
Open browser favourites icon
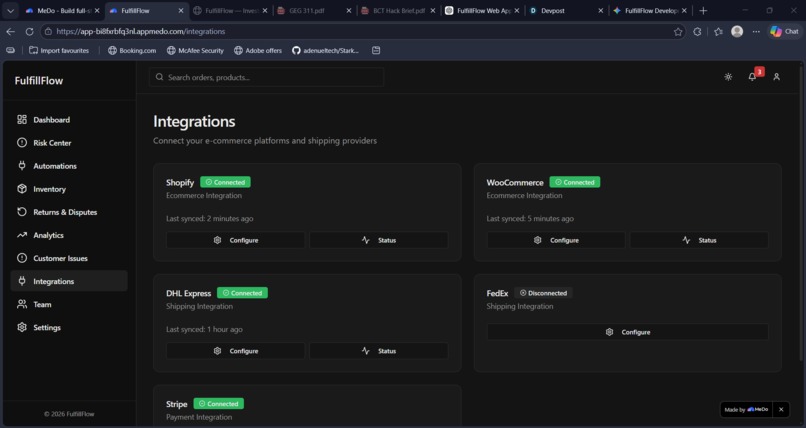718,31
